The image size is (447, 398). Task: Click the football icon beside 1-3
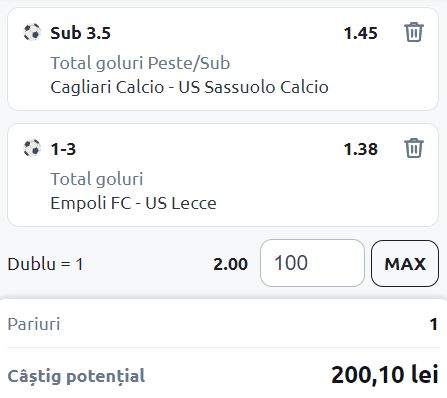tap(32, 148)
